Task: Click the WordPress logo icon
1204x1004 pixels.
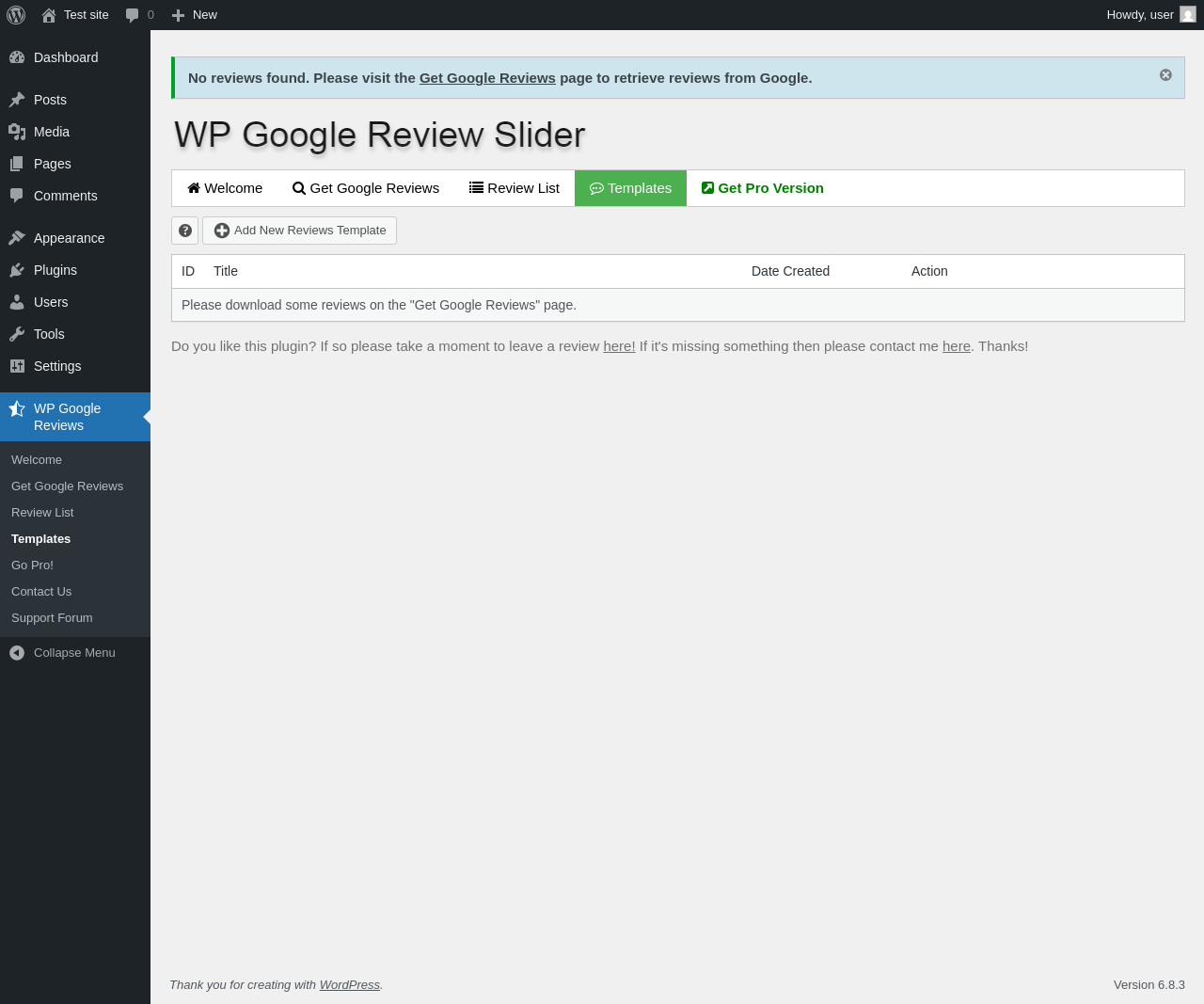Action: pyautogui.click(x=16, y=15)
